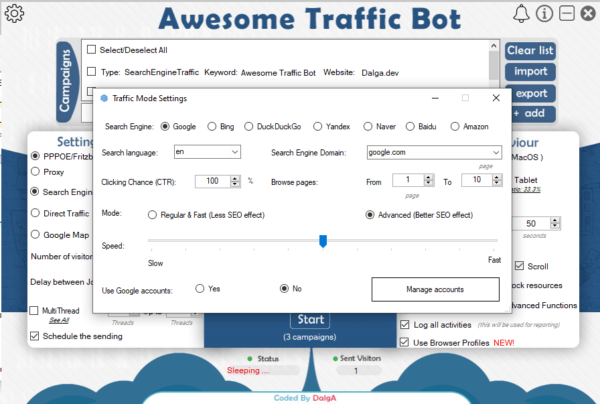Click Browse pages To field

point(477,180)
